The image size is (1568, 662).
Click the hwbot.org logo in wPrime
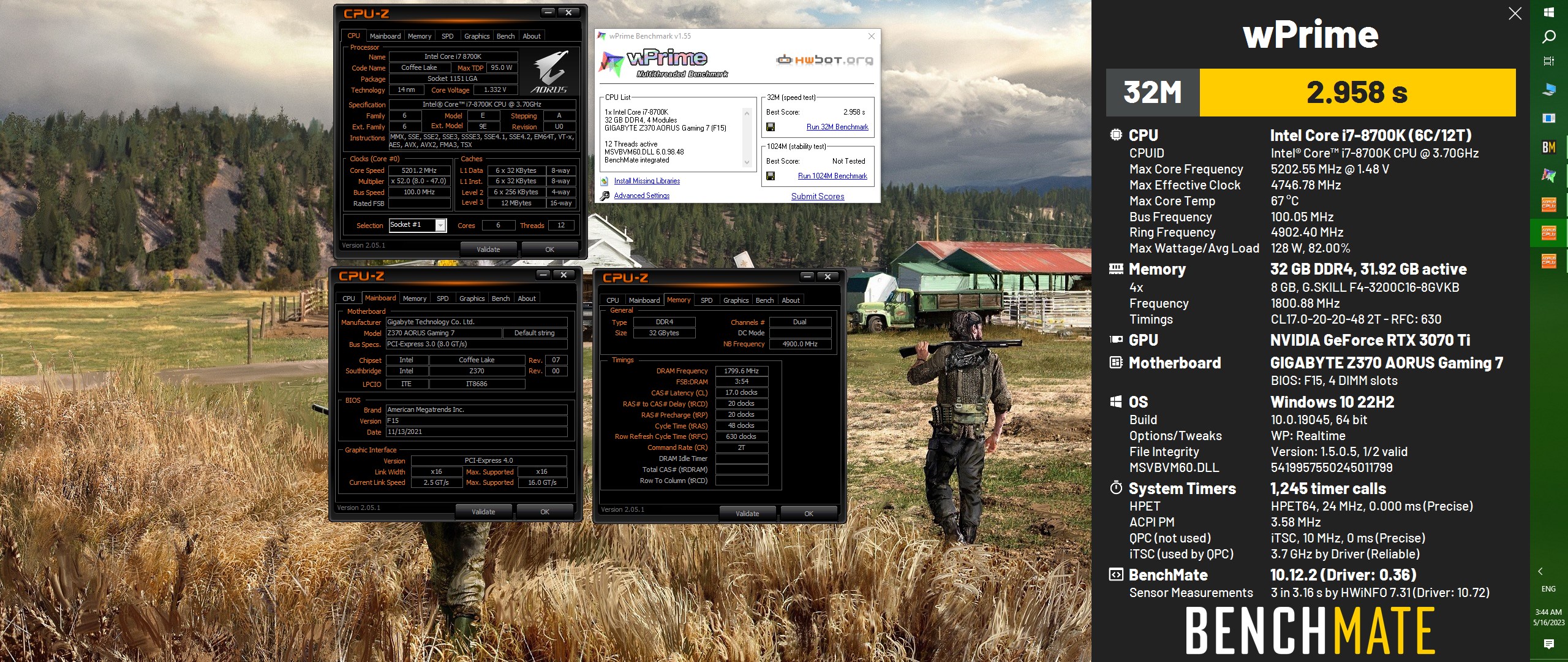pos(825,60)
